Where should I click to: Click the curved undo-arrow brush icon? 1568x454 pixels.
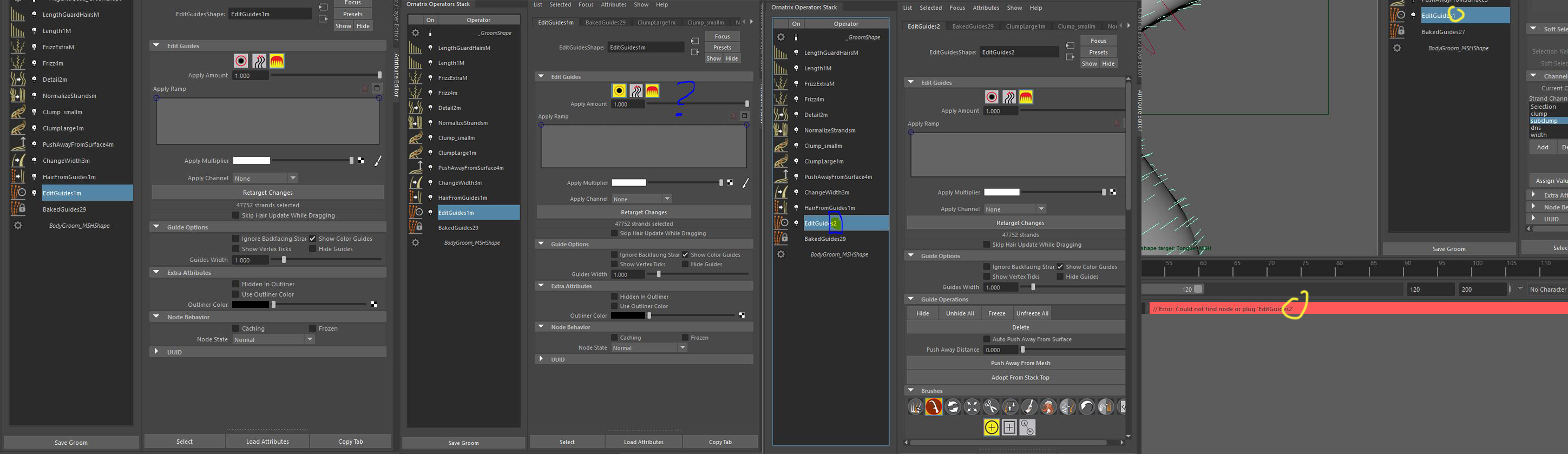1086,407
